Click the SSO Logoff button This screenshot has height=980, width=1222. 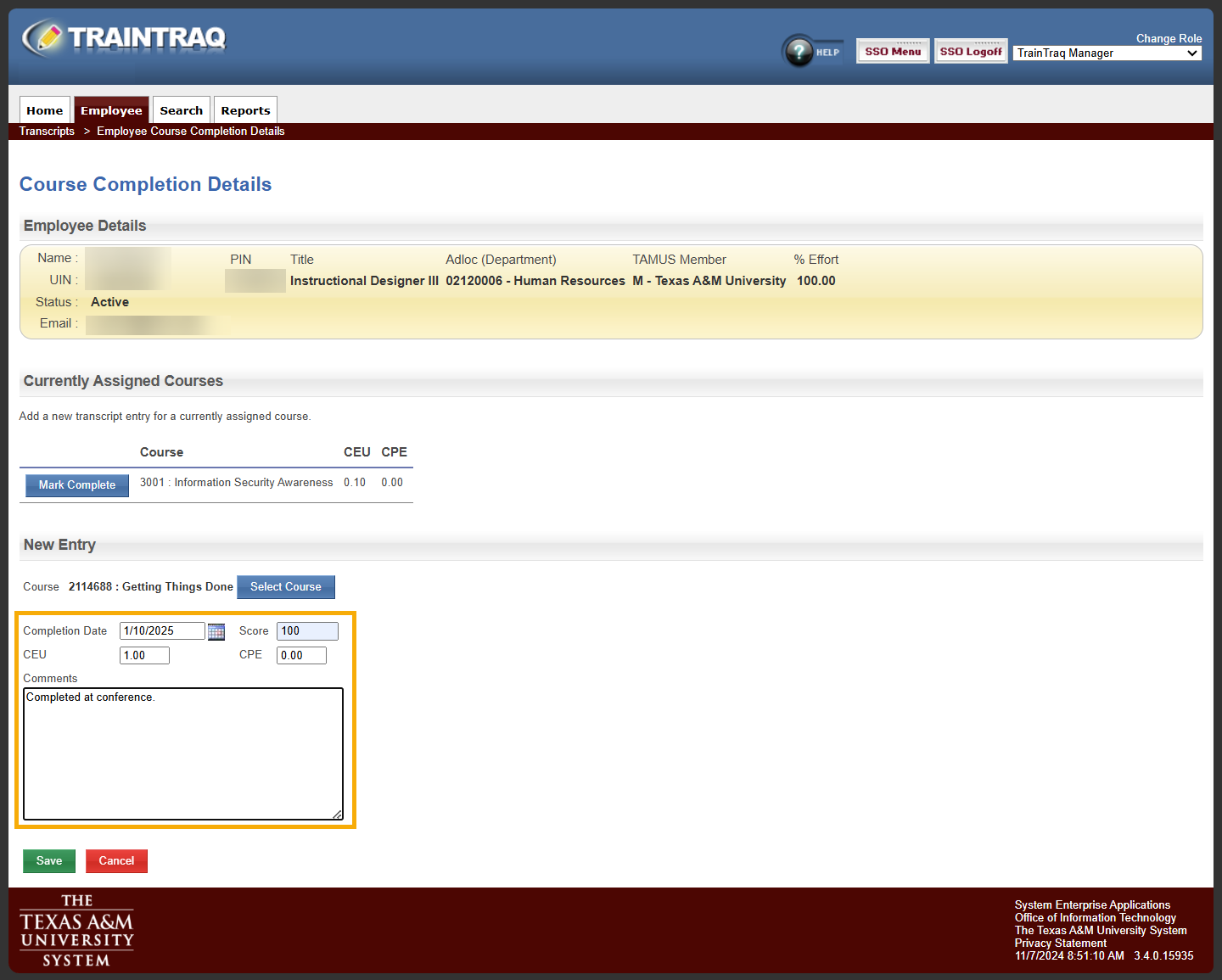click(x=970, y=50)
